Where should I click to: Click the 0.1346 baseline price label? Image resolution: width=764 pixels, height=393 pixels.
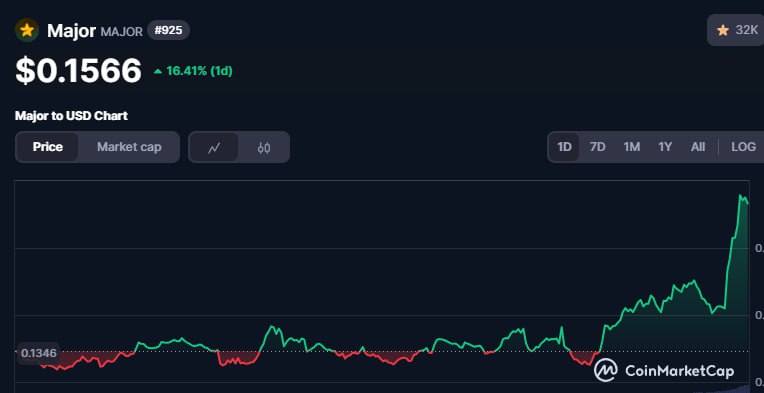[38, 353]
